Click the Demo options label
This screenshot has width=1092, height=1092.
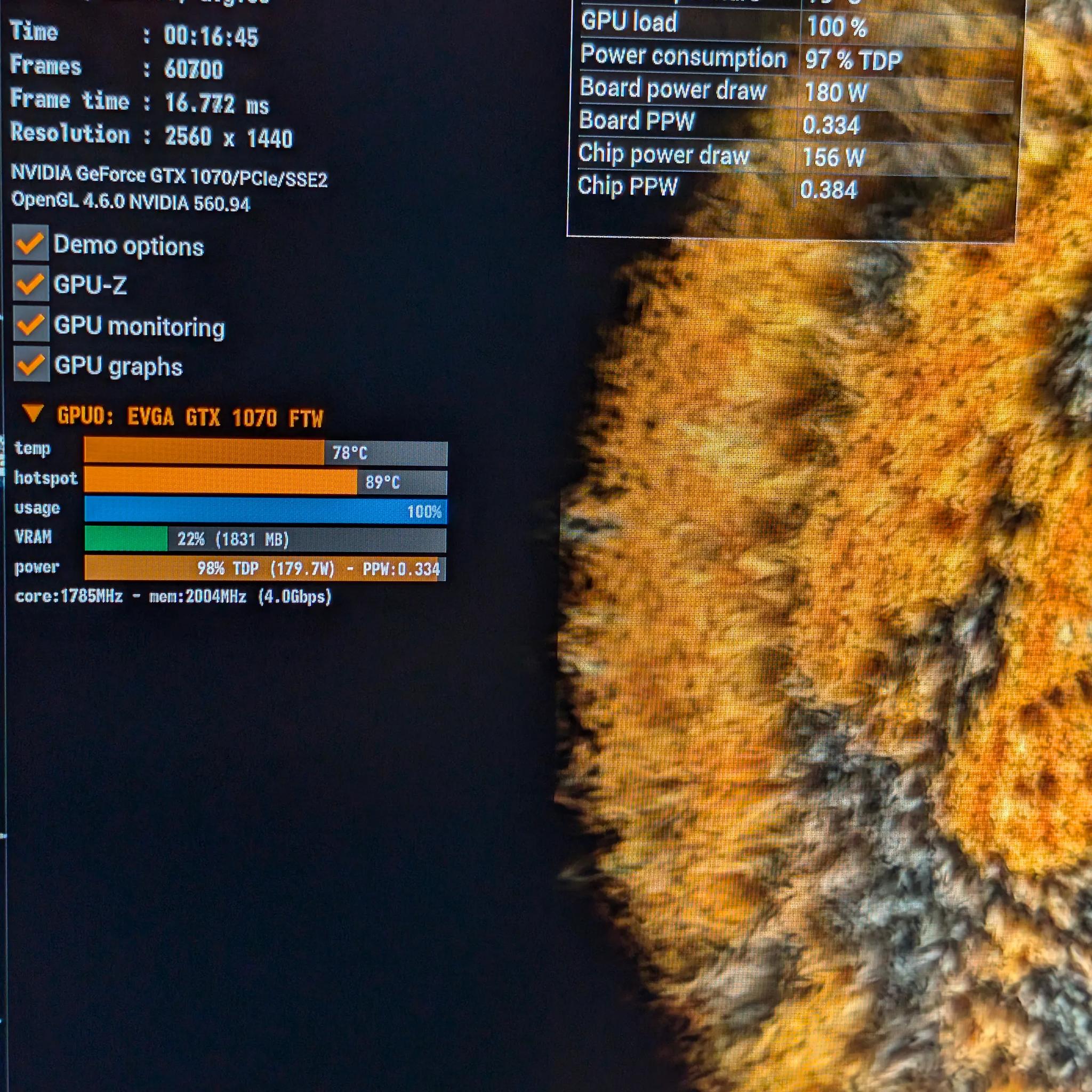tap(129, 246)
